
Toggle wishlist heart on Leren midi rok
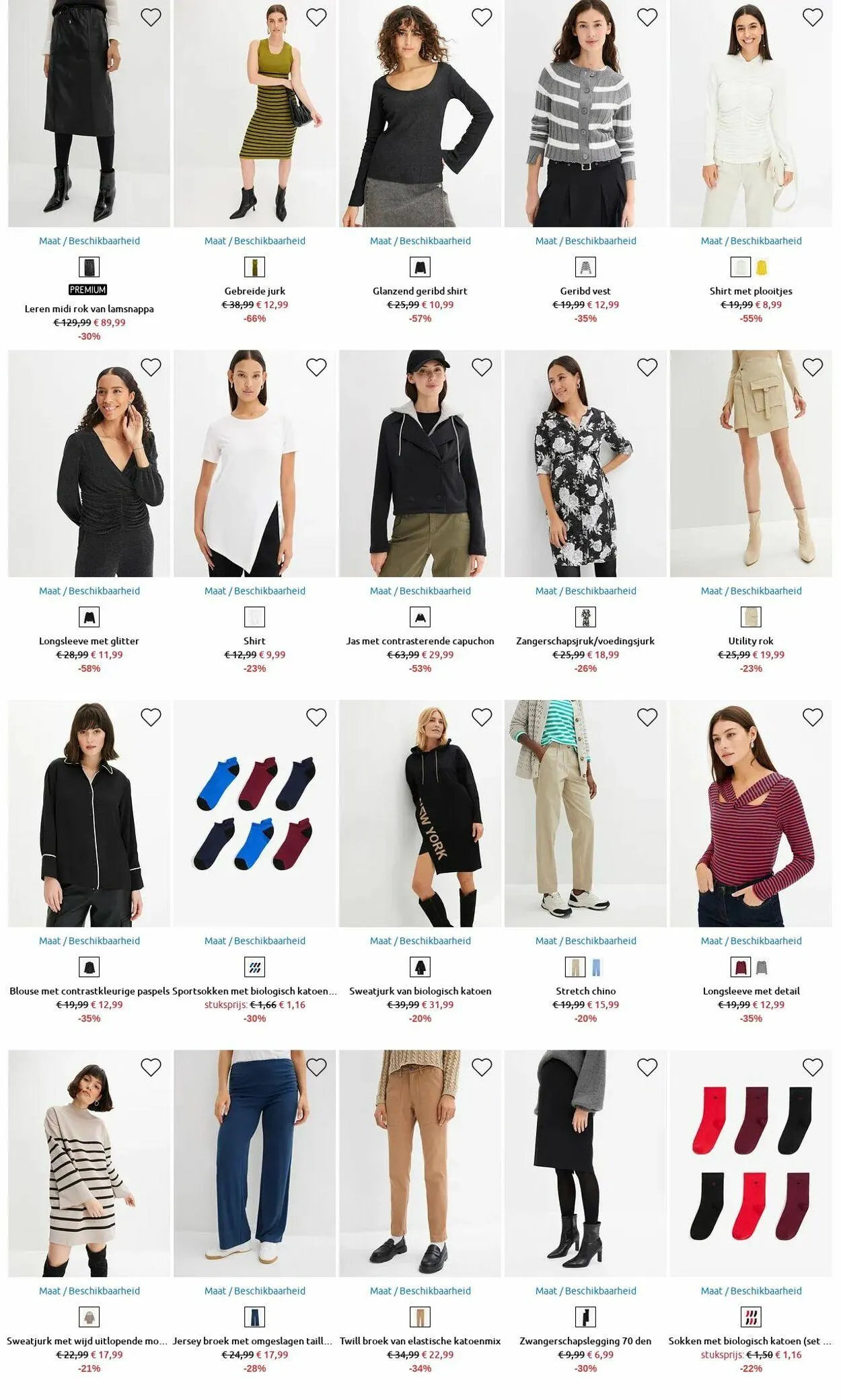151,17
